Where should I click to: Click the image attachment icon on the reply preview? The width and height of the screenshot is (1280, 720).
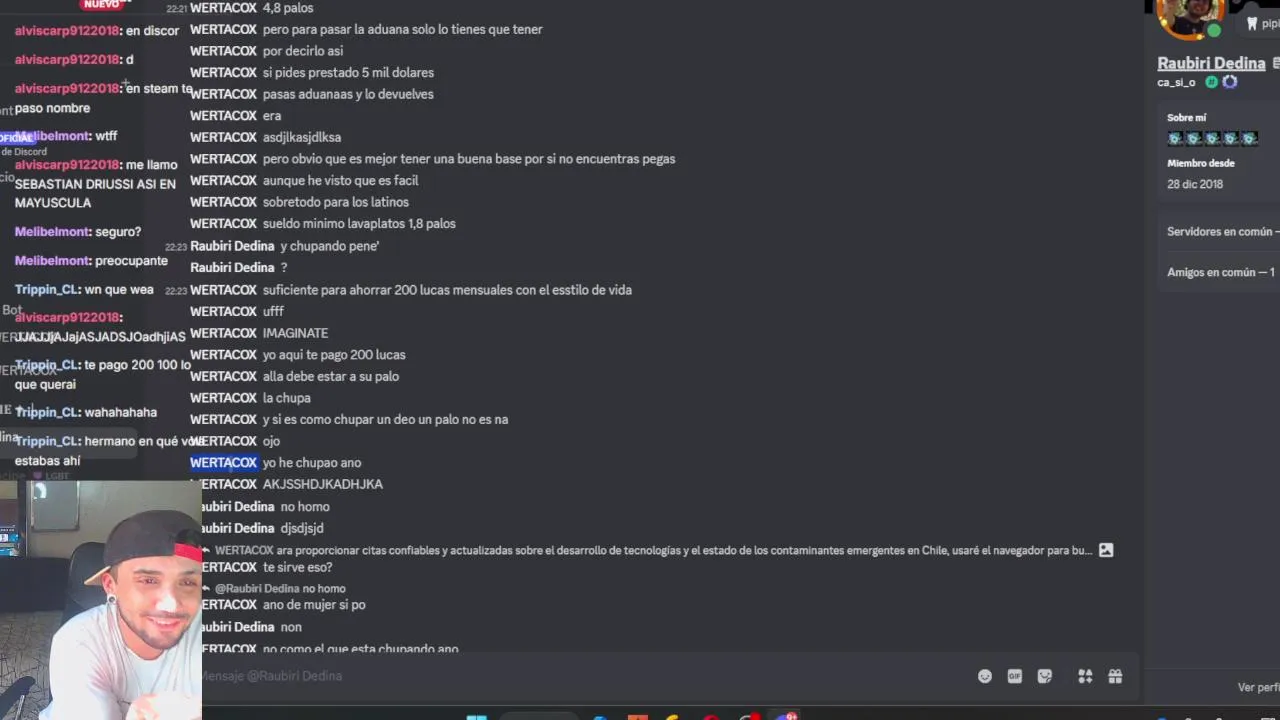tap(1106, 550)
